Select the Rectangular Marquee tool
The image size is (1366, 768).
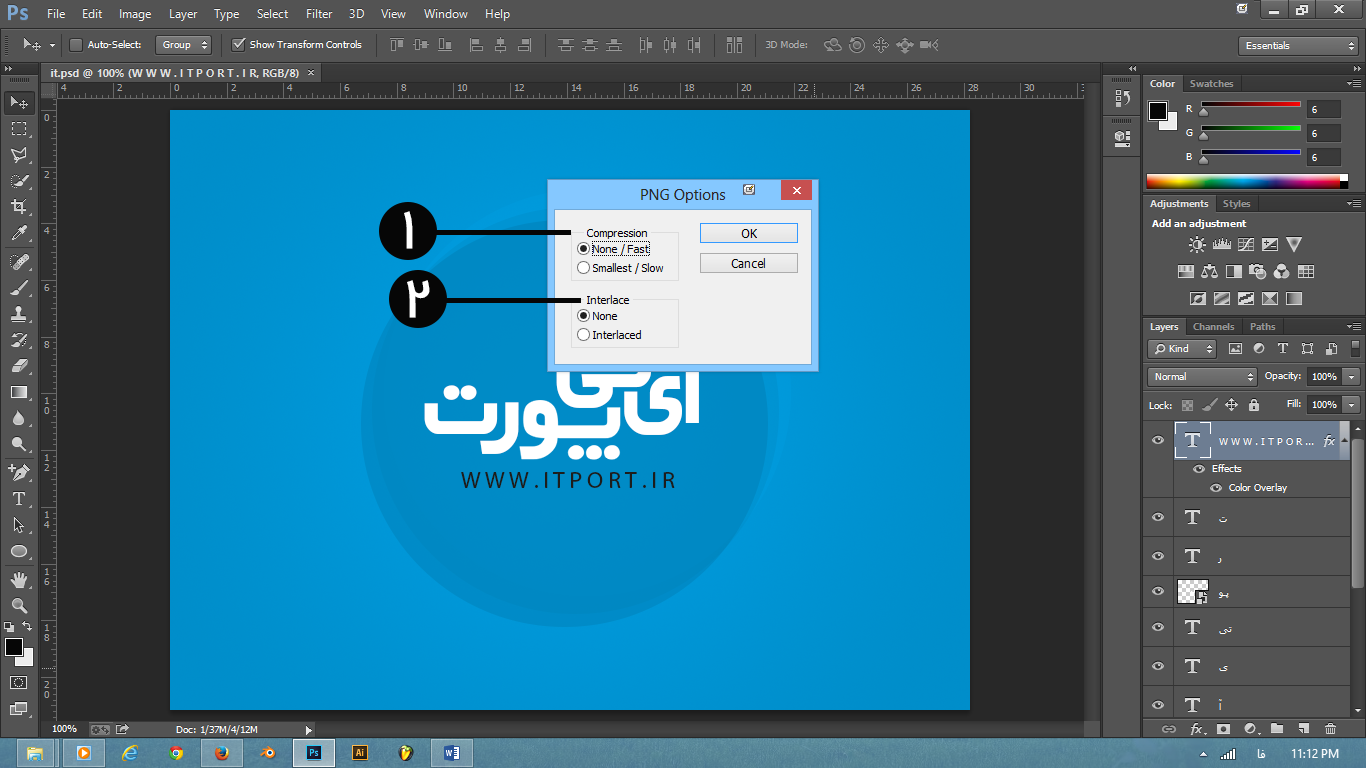click(19, 129)
